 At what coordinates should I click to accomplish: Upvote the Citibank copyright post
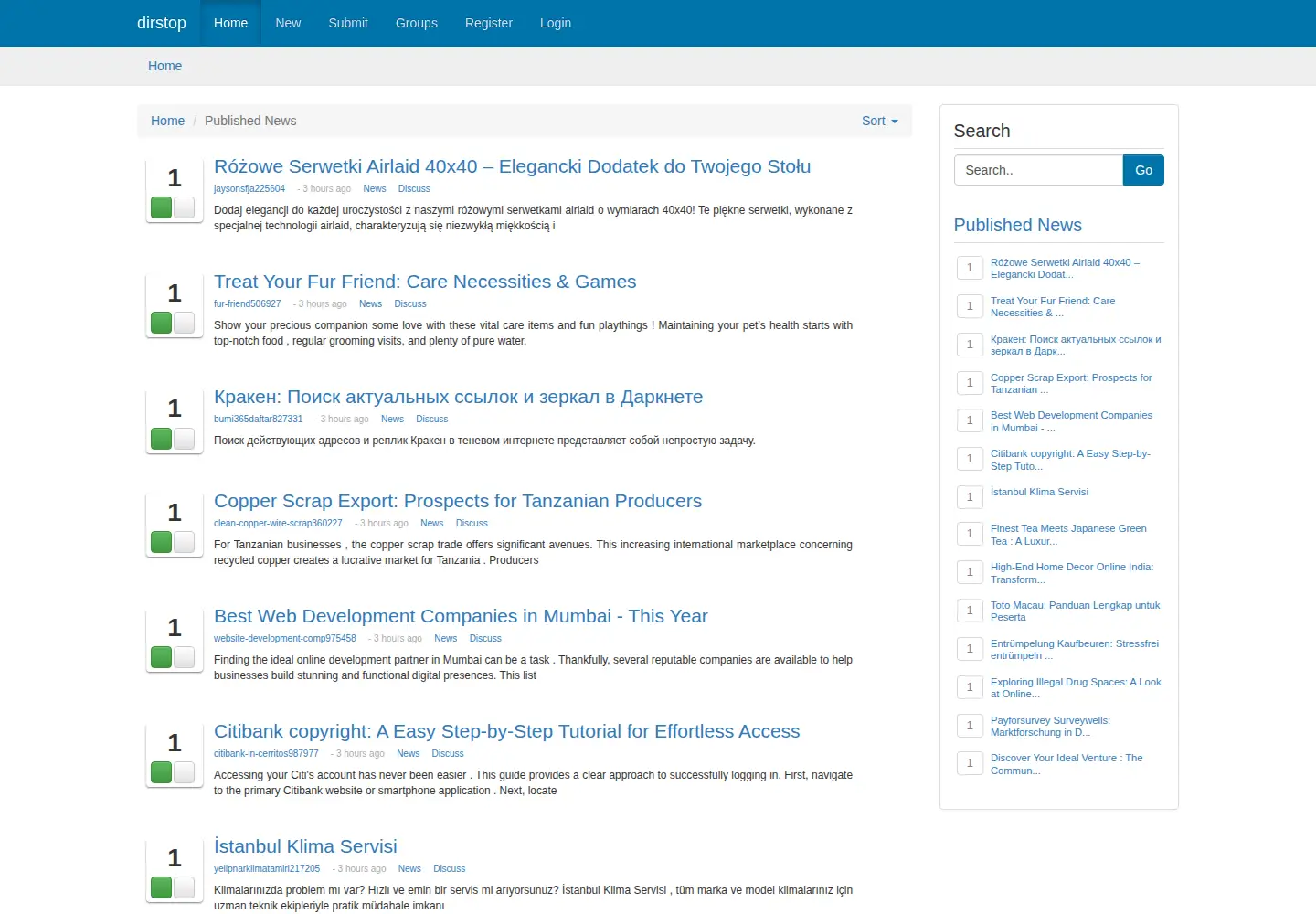pos(162,772)
